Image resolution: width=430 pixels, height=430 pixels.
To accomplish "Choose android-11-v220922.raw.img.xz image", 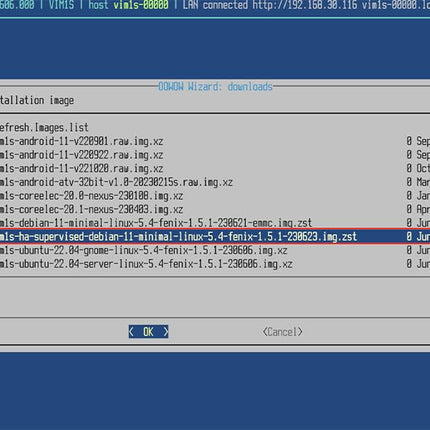I will click(x=215, y=155).
